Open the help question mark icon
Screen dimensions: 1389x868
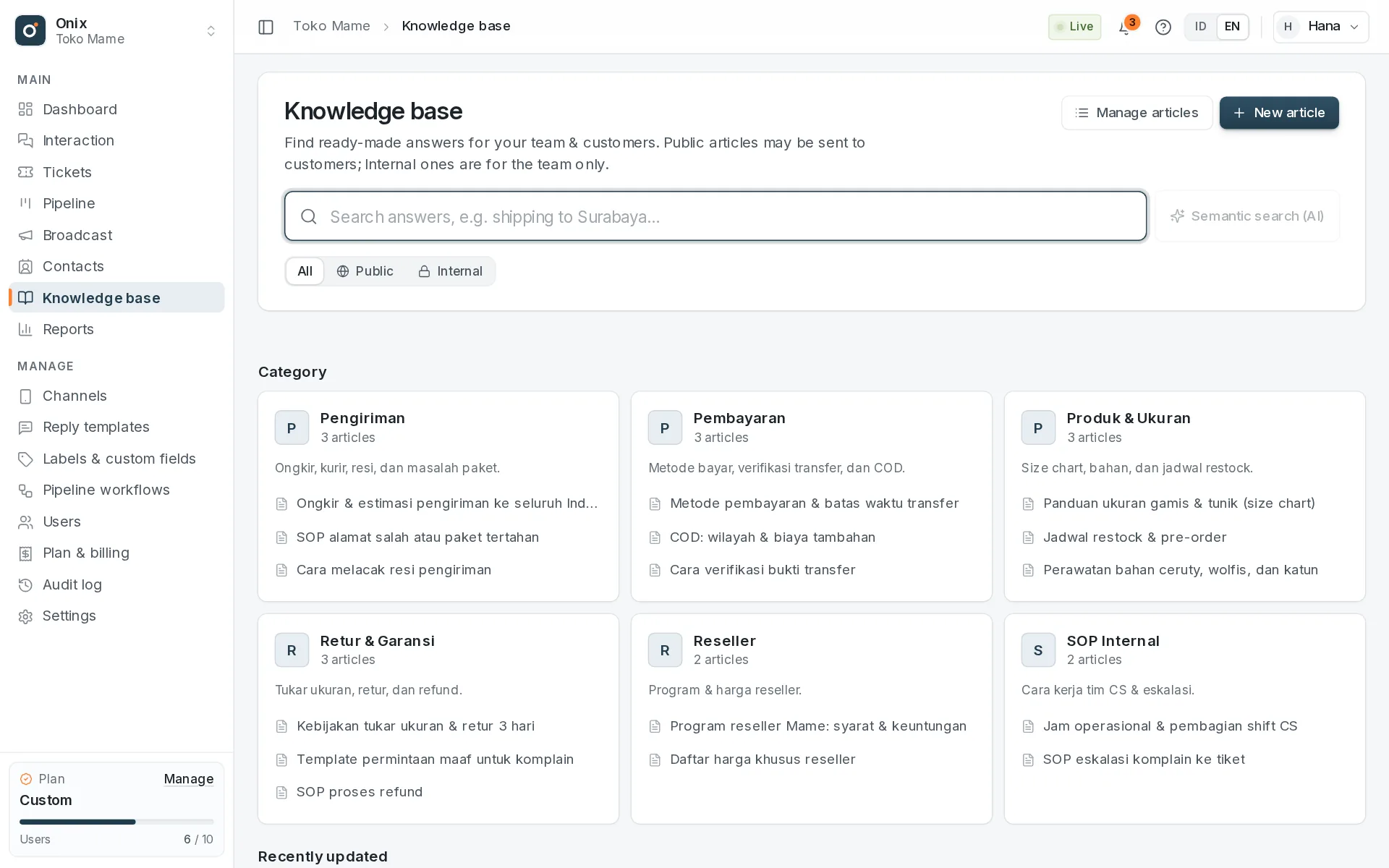tap(1163, 27)
